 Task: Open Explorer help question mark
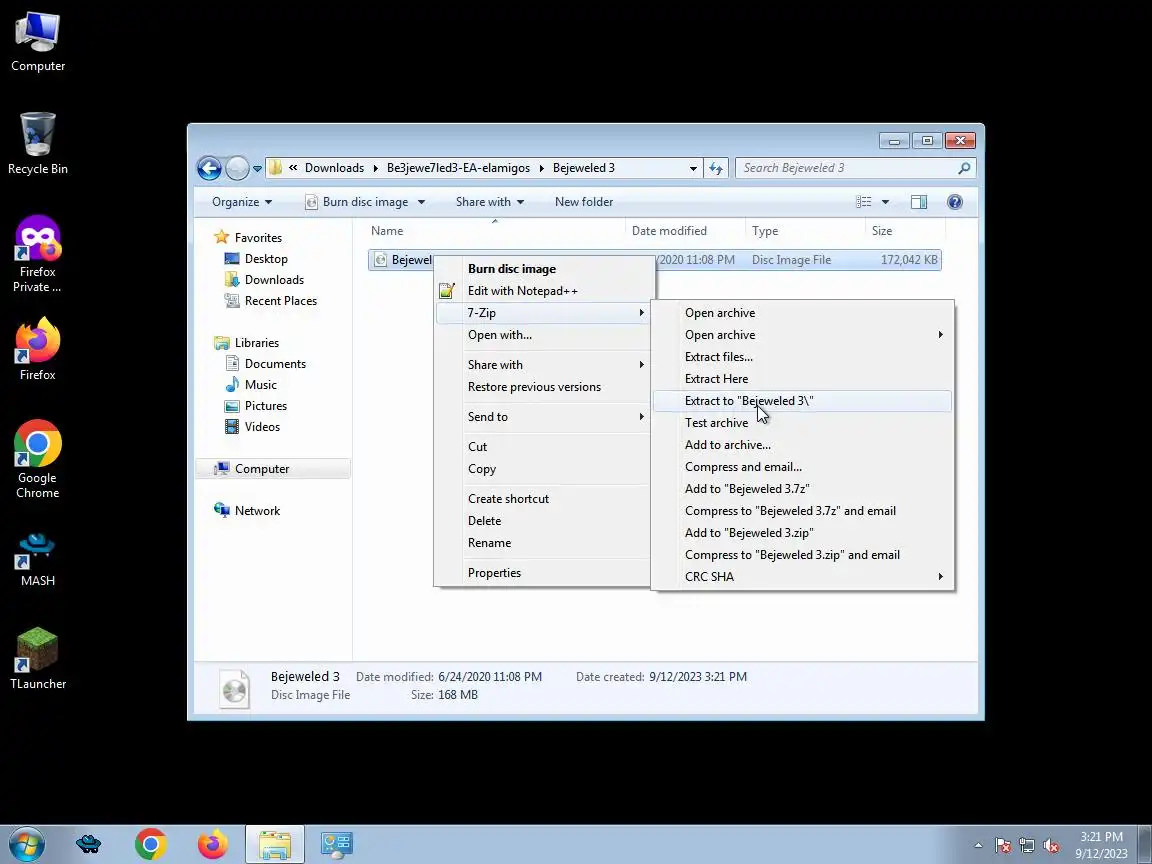click(954, 202)
